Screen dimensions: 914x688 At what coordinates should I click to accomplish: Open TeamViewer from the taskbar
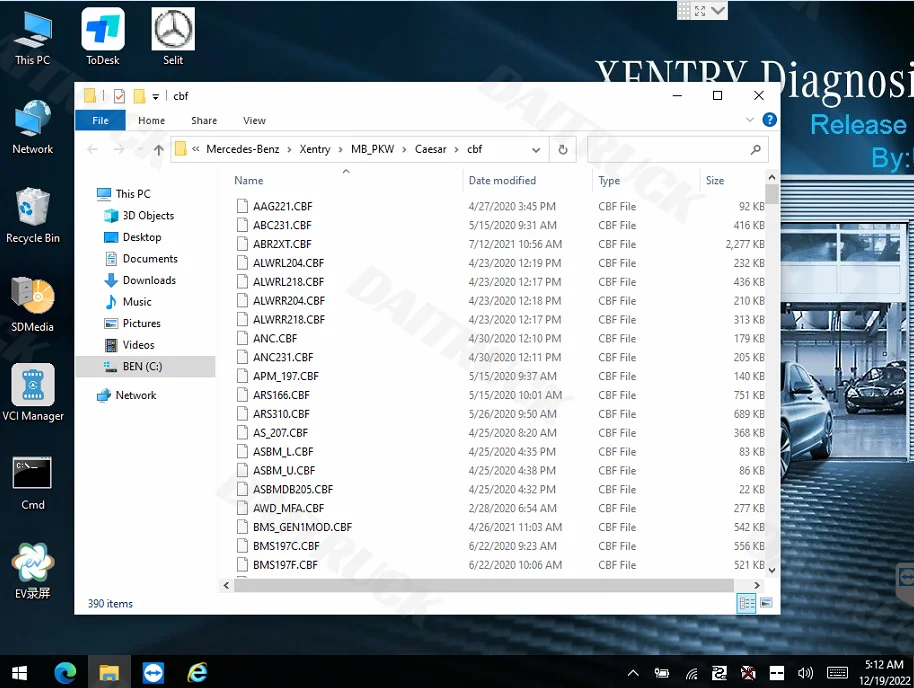pyautogui.click(x=153, y=673)
